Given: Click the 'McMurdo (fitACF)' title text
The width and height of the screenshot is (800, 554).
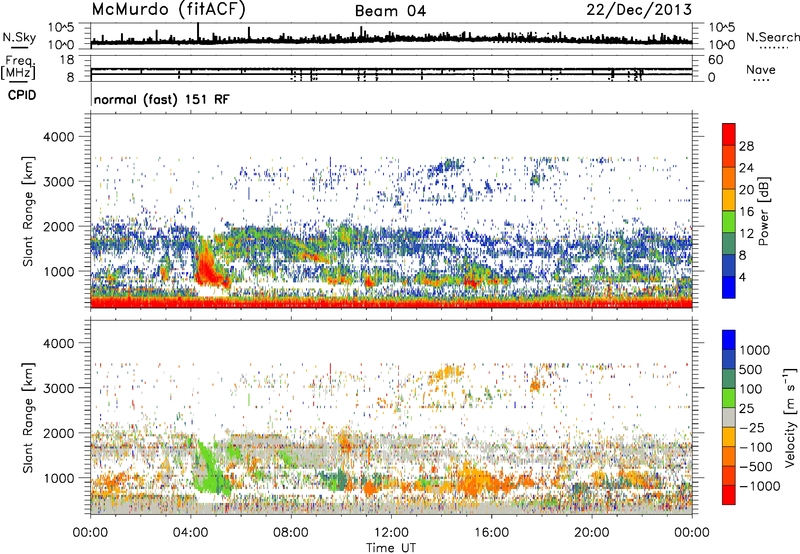Looking at the screenshot, I should click(168, 10).
